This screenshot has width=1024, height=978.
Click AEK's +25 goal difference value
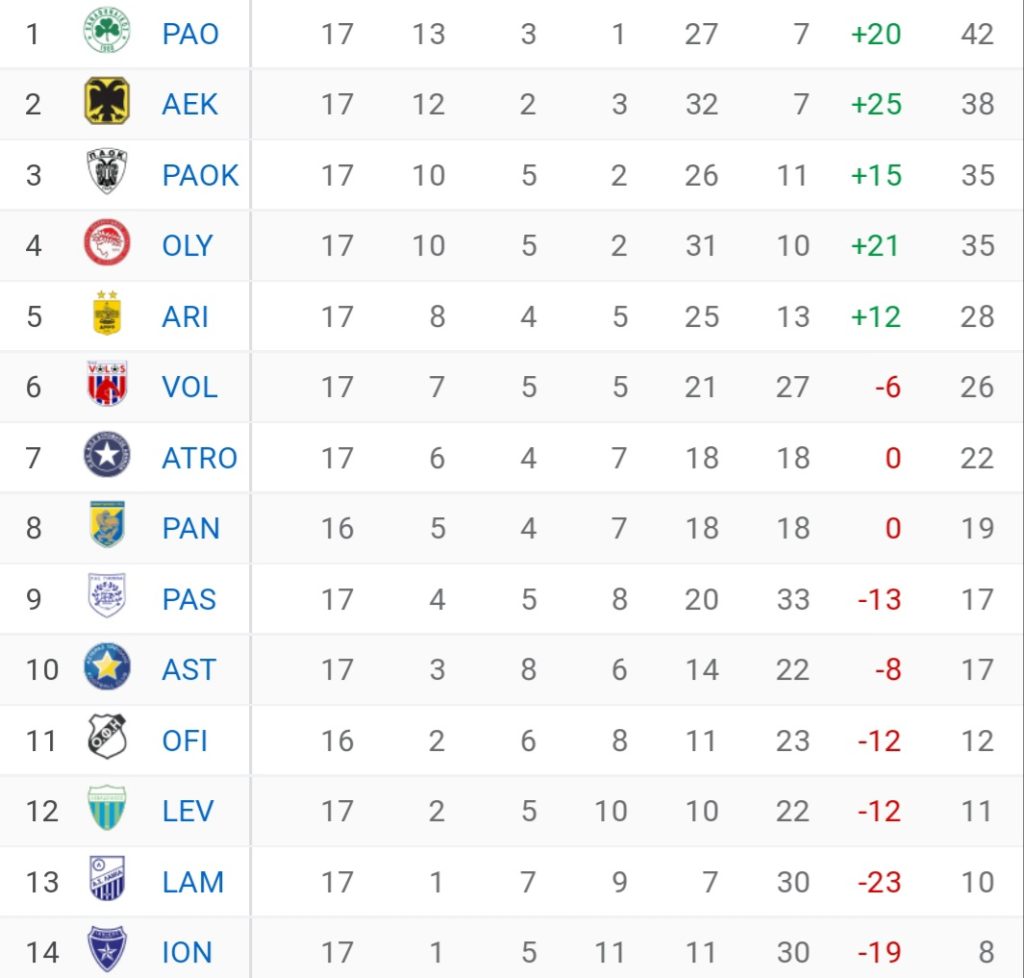tap(876, 104)
